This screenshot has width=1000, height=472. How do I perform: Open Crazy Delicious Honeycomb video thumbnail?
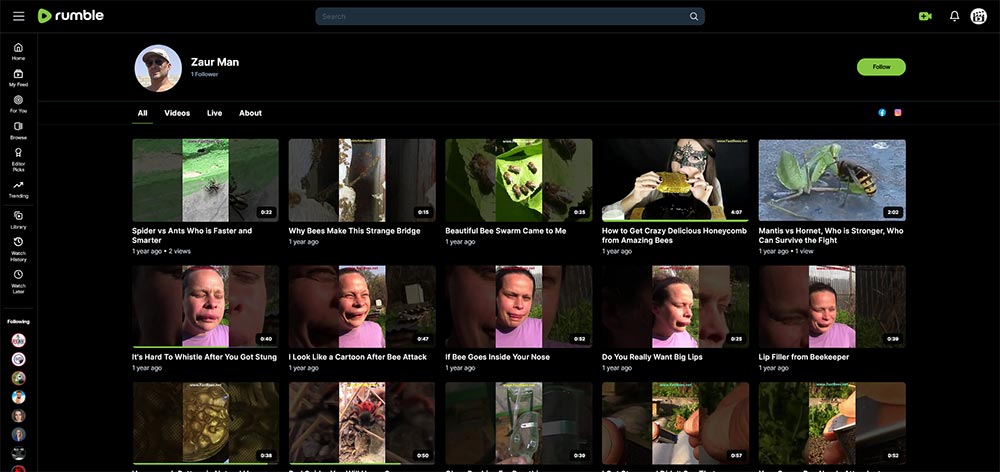(675, 180)
